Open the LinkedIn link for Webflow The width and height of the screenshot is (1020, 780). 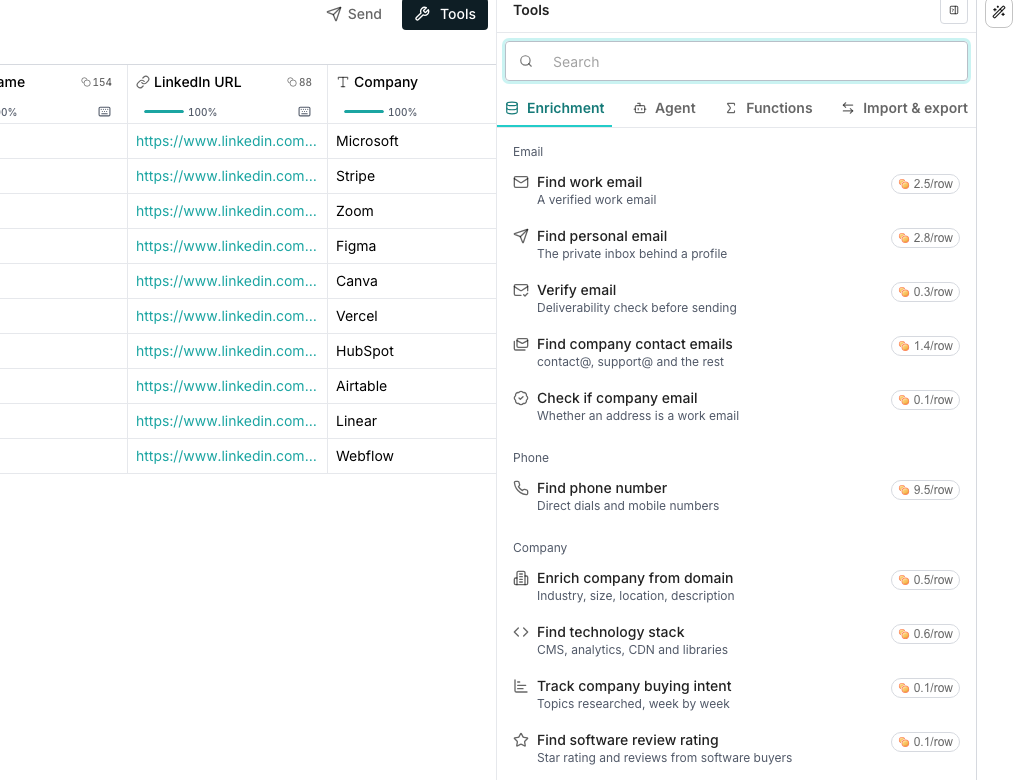226,457
